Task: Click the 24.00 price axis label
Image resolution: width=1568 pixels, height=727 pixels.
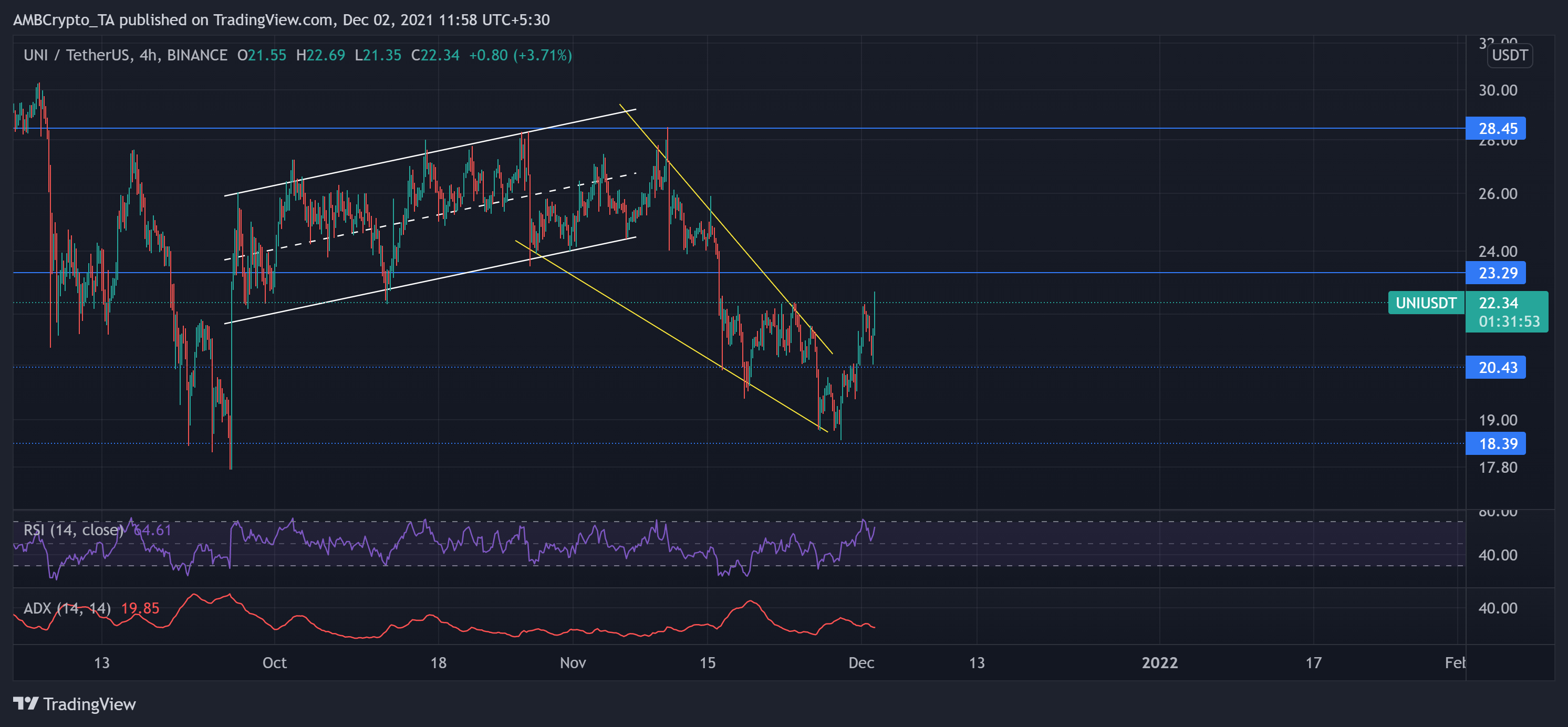Action: (1498, 251)
